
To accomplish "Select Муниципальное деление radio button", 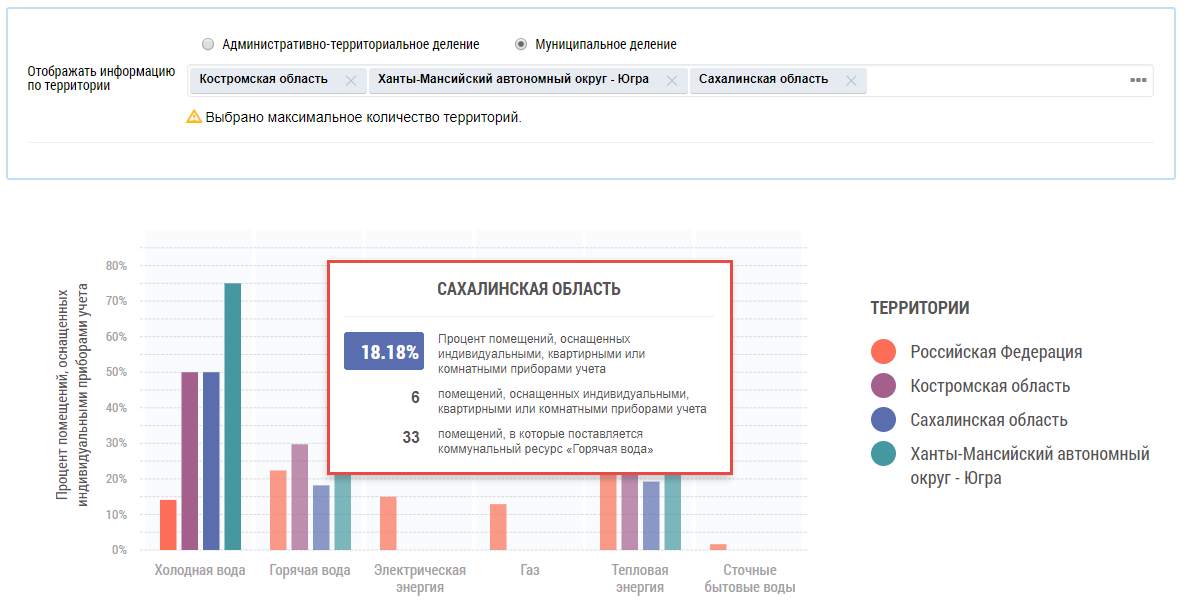I will pyautogui.click(x=521, y=45).
